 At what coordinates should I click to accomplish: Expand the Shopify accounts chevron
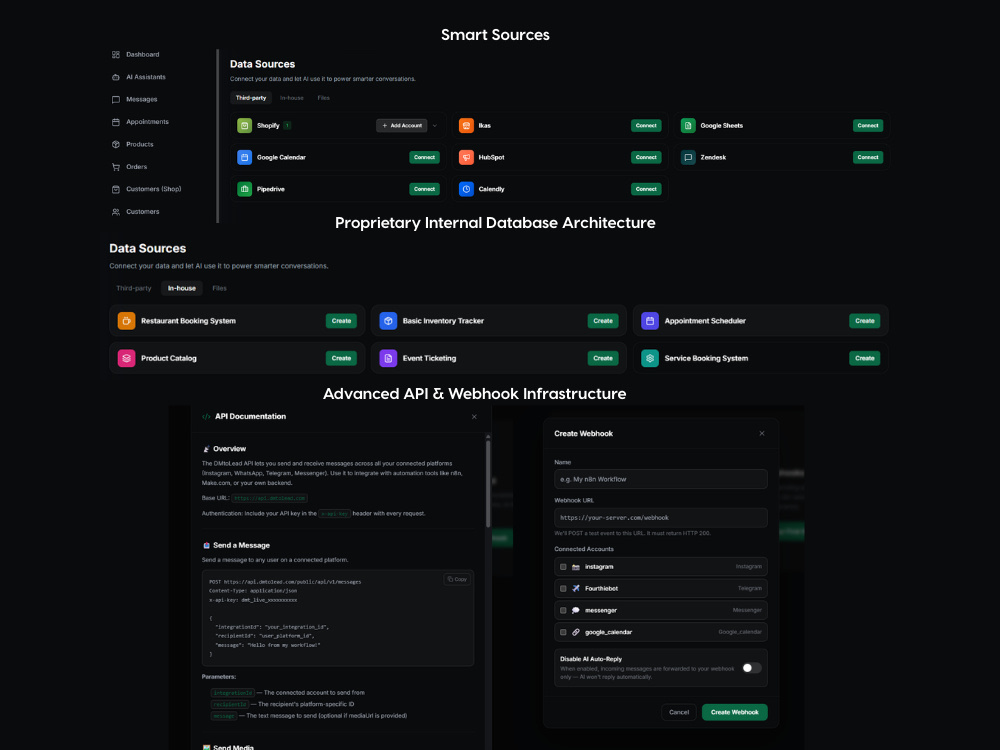[x=435, y=126]
